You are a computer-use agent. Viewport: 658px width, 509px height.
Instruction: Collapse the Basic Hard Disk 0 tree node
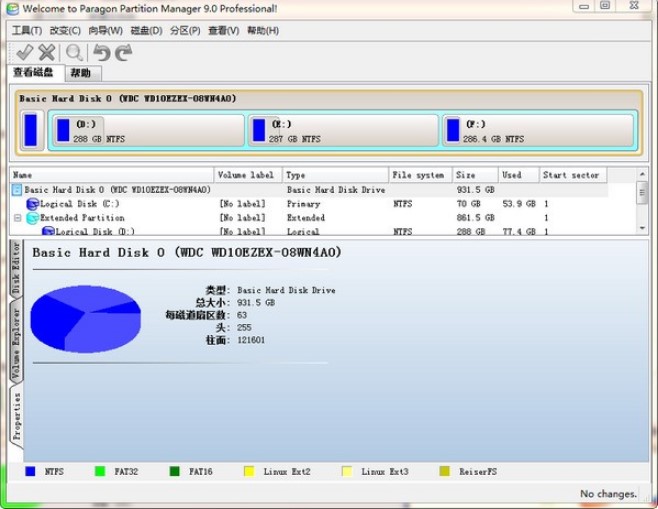(x=16, y=190)
